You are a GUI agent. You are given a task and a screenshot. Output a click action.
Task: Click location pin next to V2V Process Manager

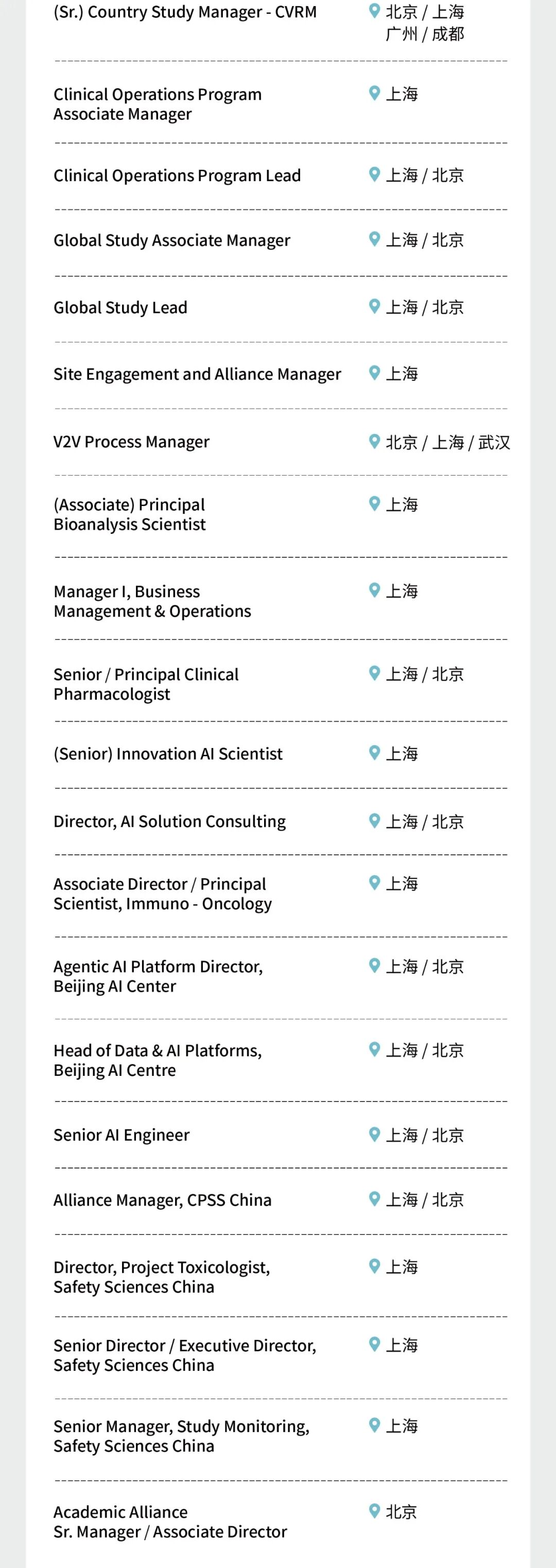click(x=374, y=441)
